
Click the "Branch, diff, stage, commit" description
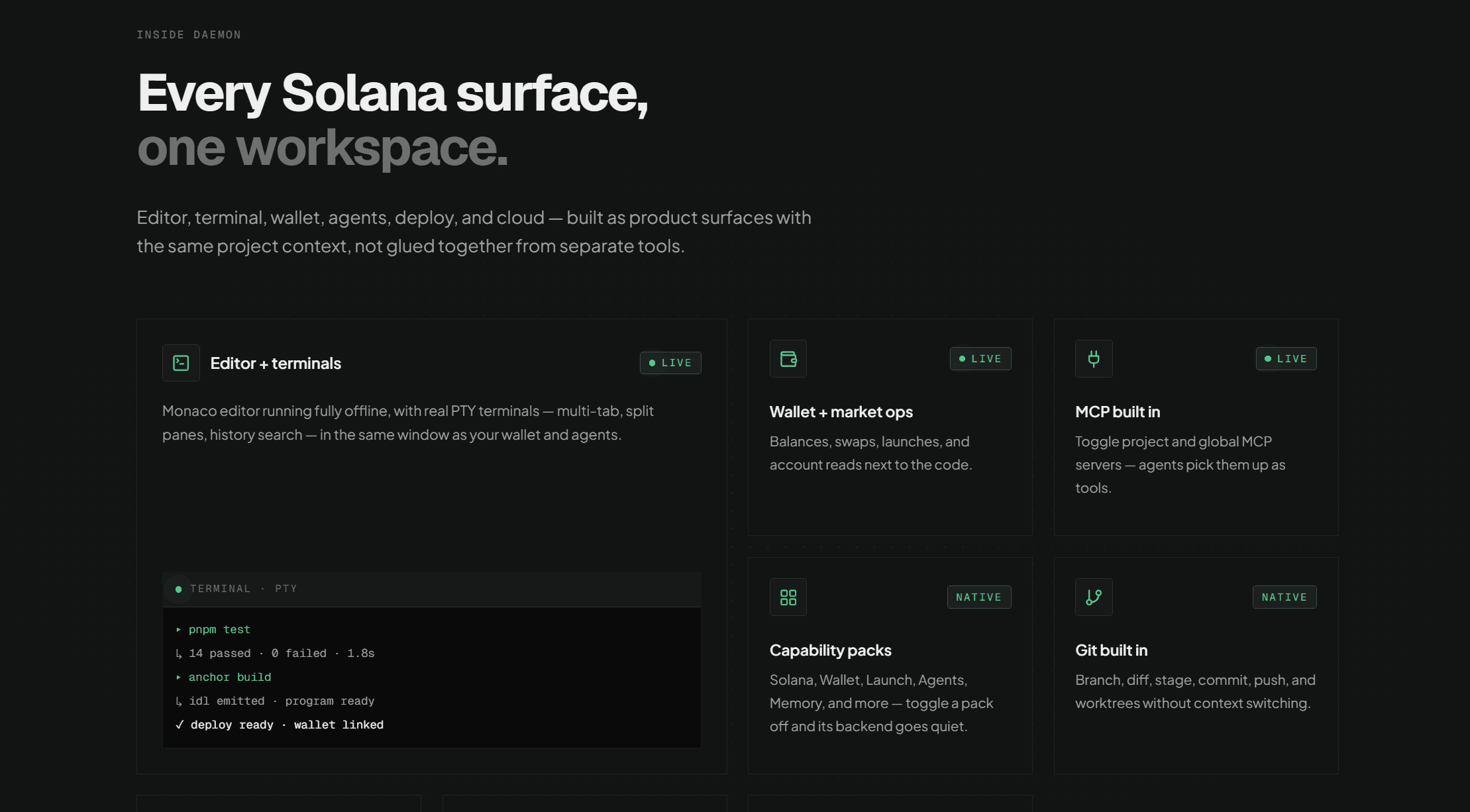coord(1196,691)
